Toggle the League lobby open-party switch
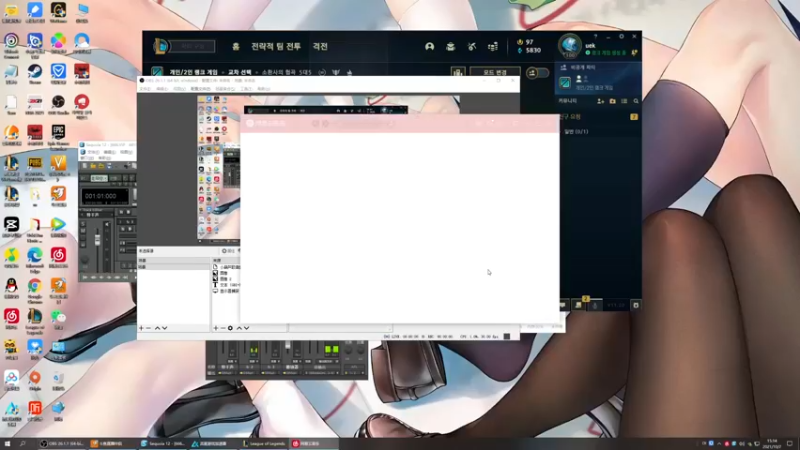The height and width of the screenshot is (450, 800). 537,73
